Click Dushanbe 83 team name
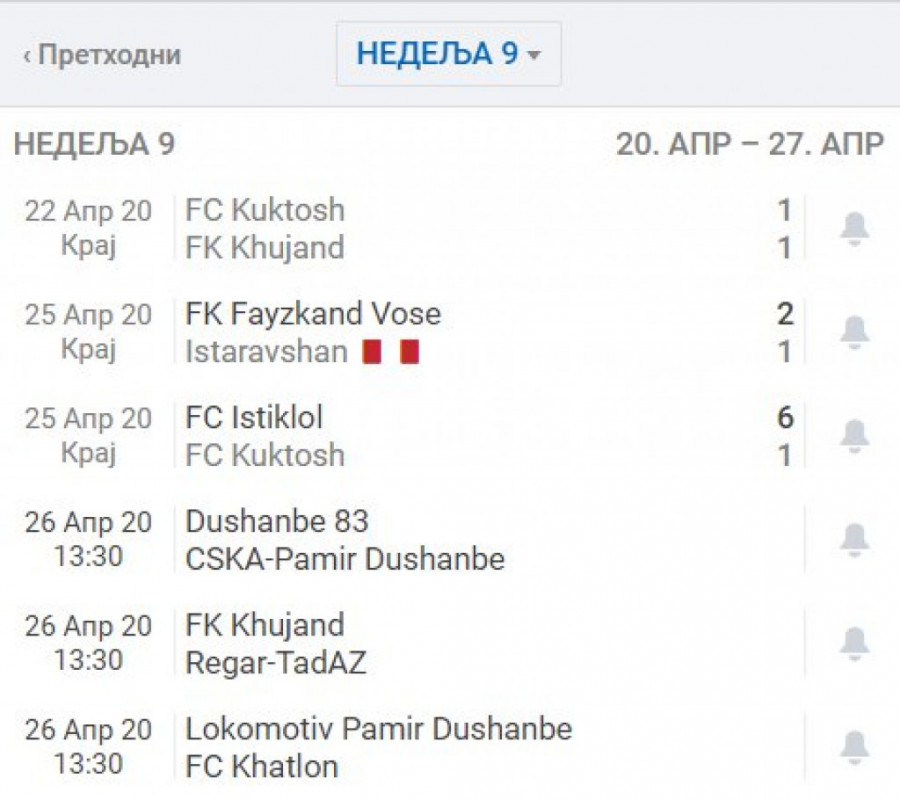Viewport: 900px width, 800px height. 277,521
